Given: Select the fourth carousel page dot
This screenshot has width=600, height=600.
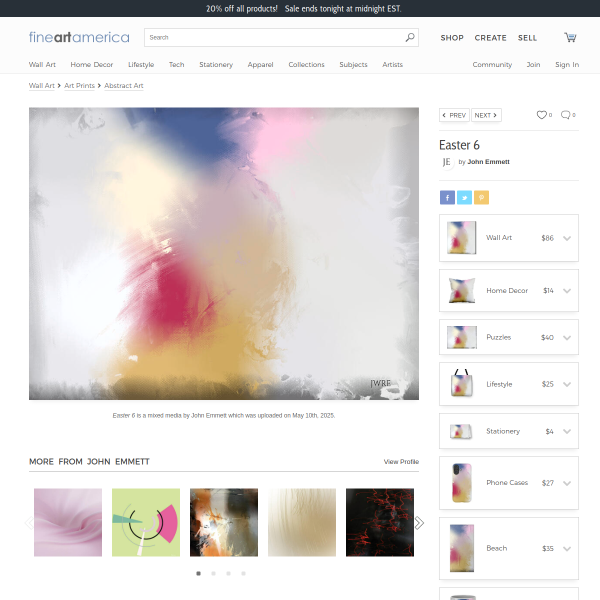Looking at the screenshot, I should pyautogui.click(x=243, y=573).
